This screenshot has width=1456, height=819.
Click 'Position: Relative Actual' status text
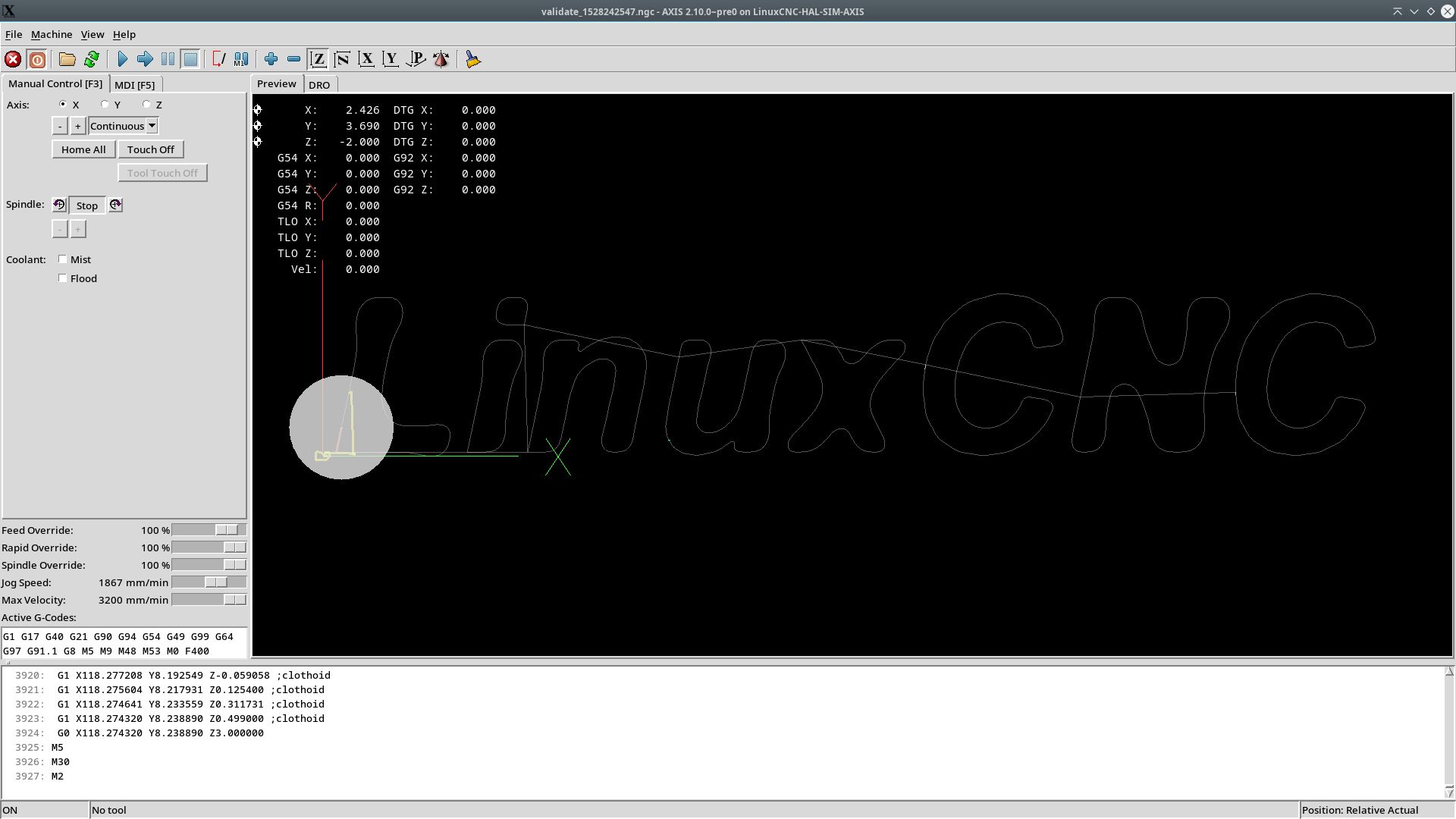(1360, 811)
